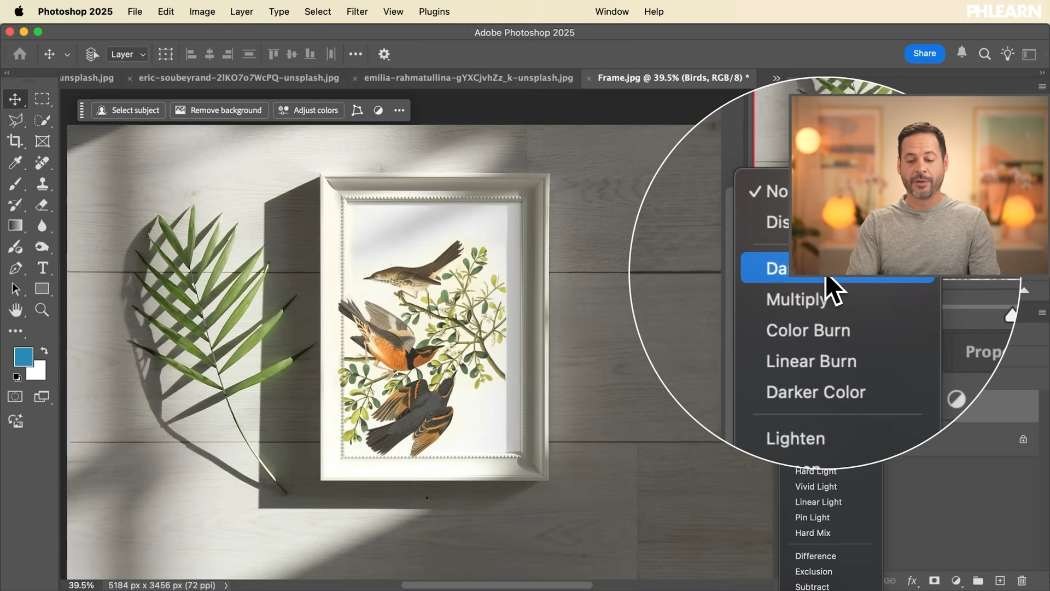Select the Rectangle shape tool
Viewport: 1050px width, 591px height.
[42, 289]
